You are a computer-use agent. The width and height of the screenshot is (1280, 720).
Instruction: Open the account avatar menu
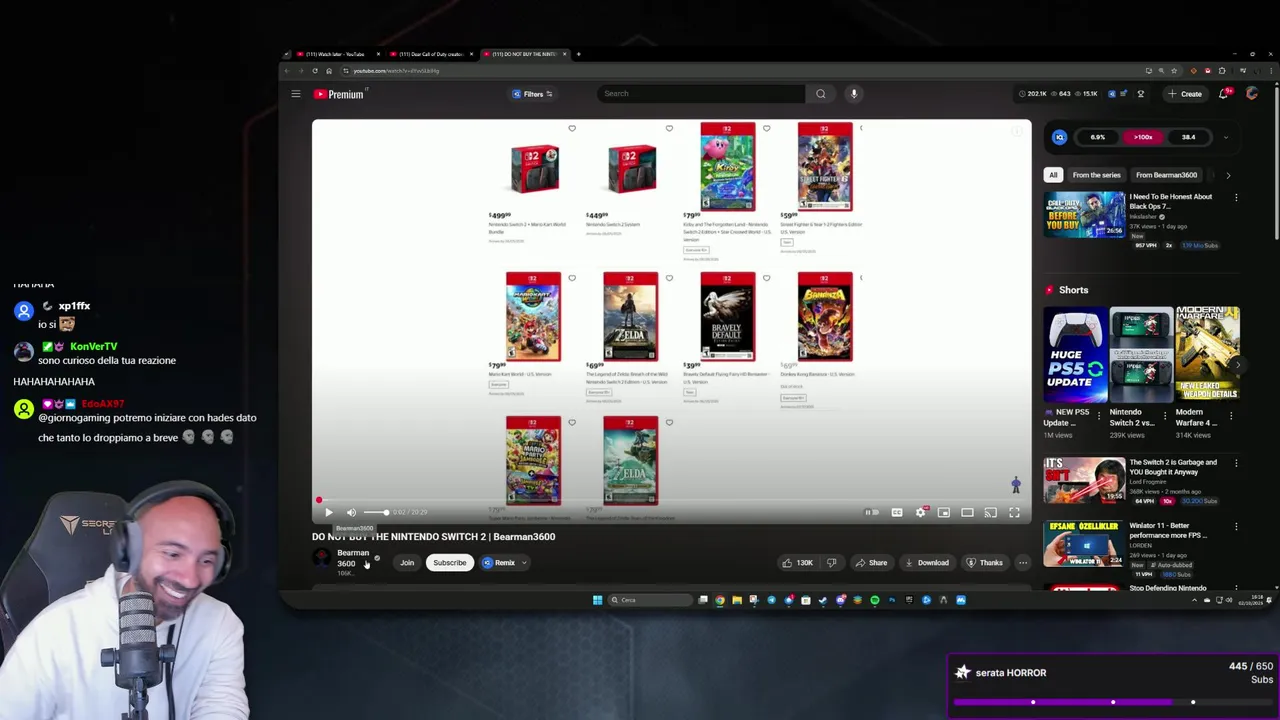[x=1252, y=94]
